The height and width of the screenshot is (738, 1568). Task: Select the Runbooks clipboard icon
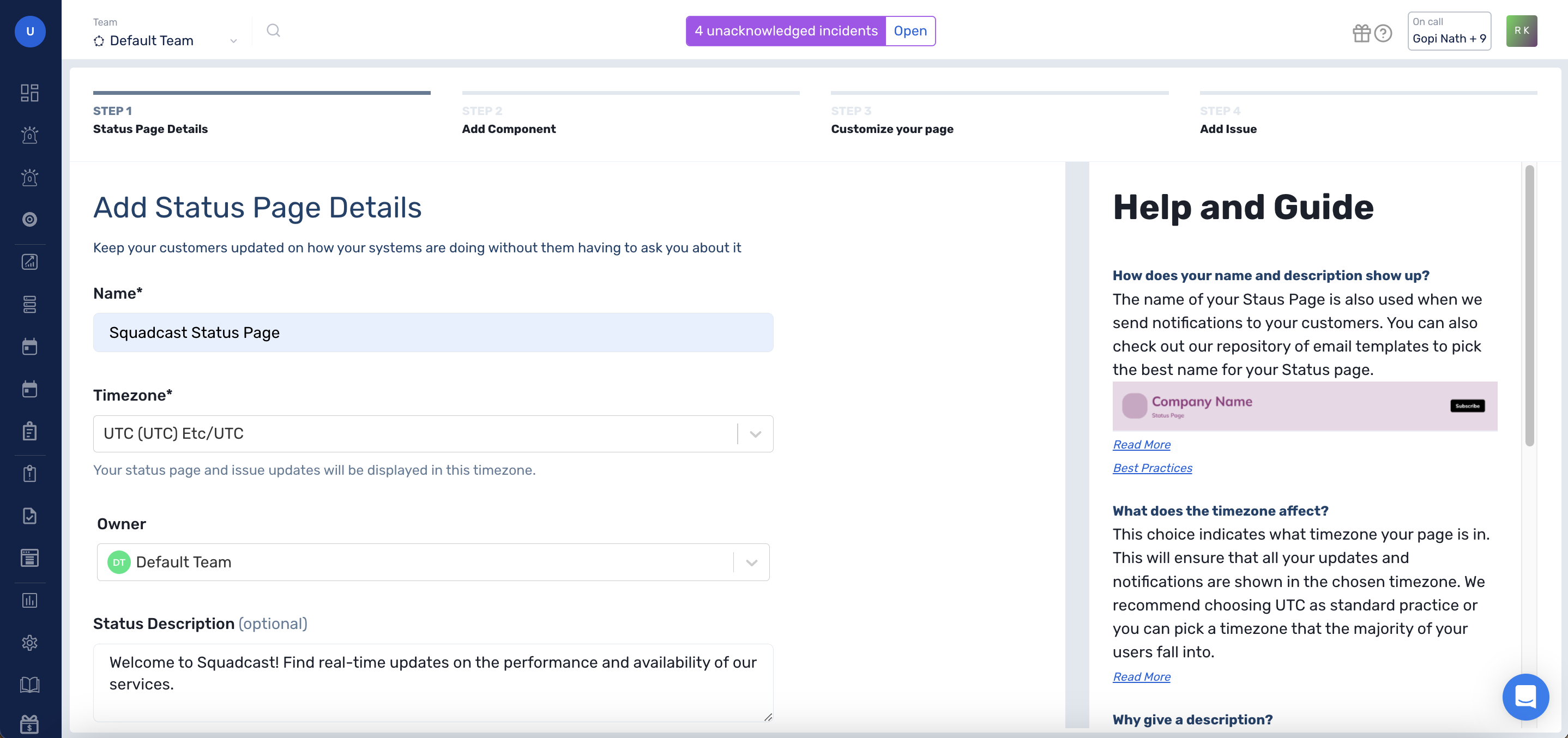click(x=30, y=431)
